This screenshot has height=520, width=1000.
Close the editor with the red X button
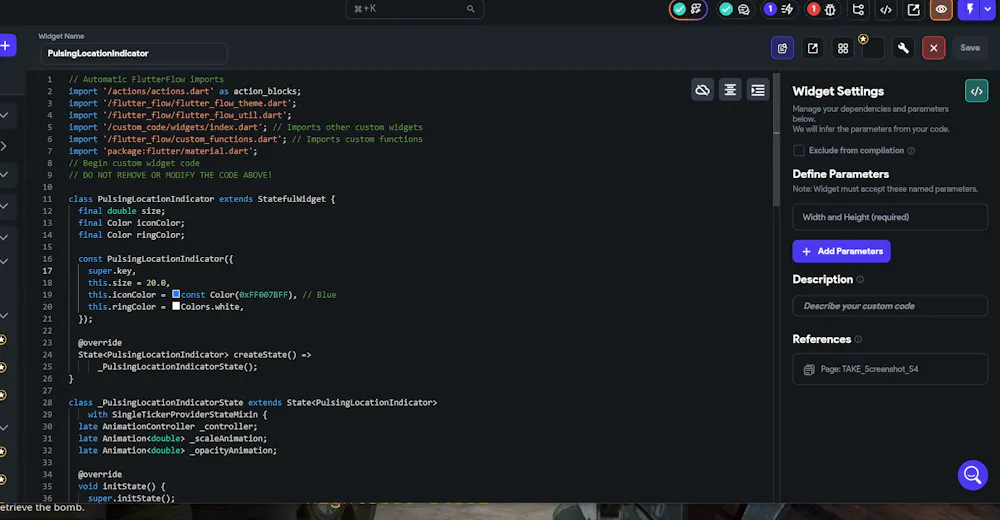click(x=934, y=48)
